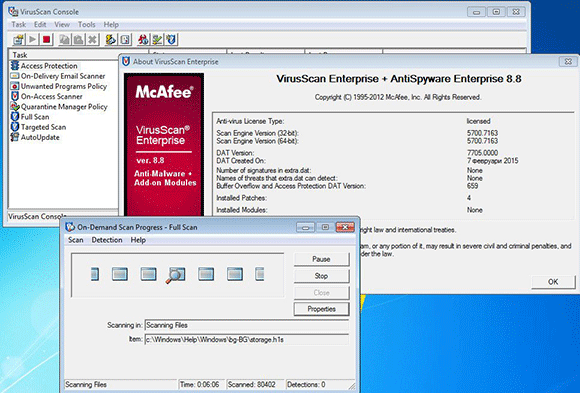Click the Task column header
The height and width of the screenshot is (393, 580).
click(78, 55)
